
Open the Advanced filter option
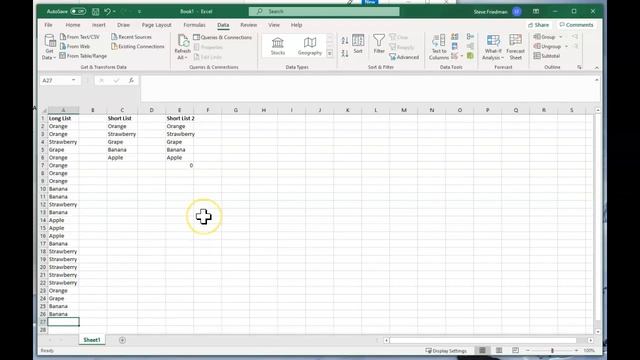[x=404, y=57]
